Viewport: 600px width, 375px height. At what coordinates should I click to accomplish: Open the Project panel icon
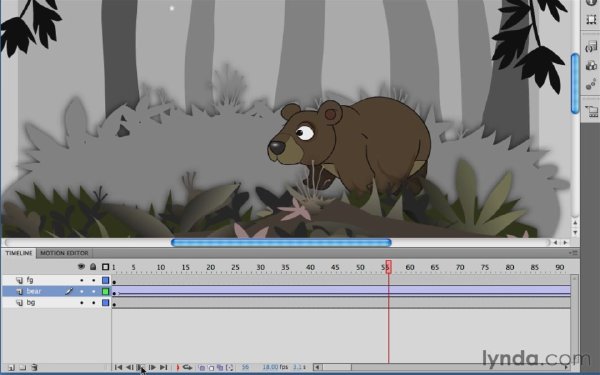click(x=591, y=111)
